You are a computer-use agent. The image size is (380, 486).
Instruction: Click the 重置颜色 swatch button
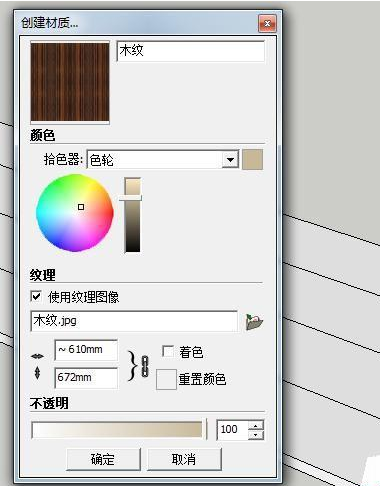pyautogui.click(x=166, y=379)
